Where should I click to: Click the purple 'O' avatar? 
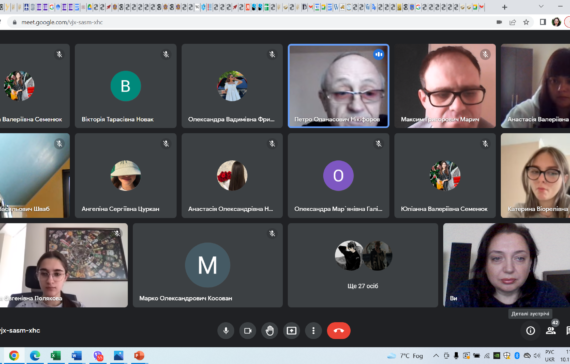338,176
